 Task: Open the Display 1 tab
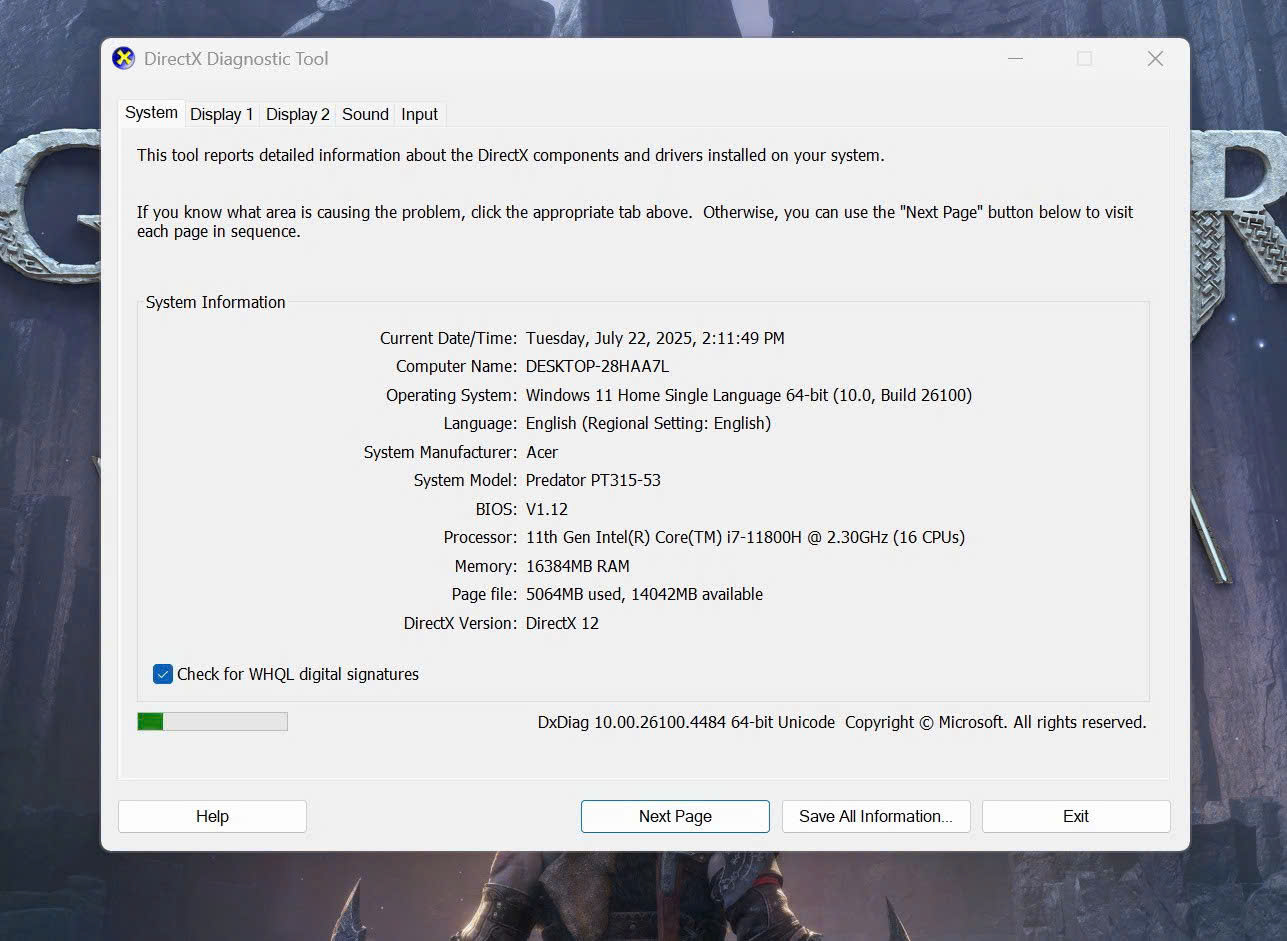[x=222, y=114]
